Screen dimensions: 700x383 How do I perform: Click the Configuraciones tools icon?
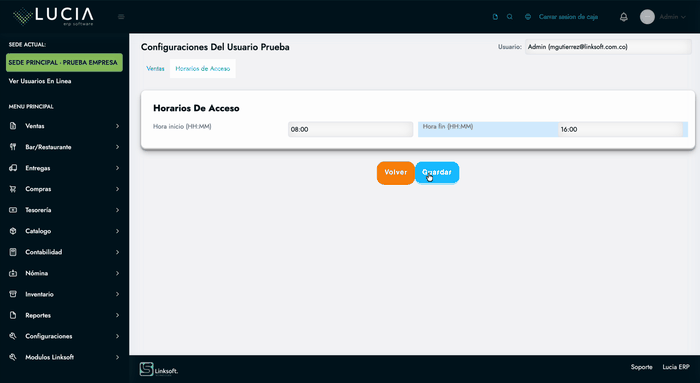pyautogui.click(x=13, y=336)
